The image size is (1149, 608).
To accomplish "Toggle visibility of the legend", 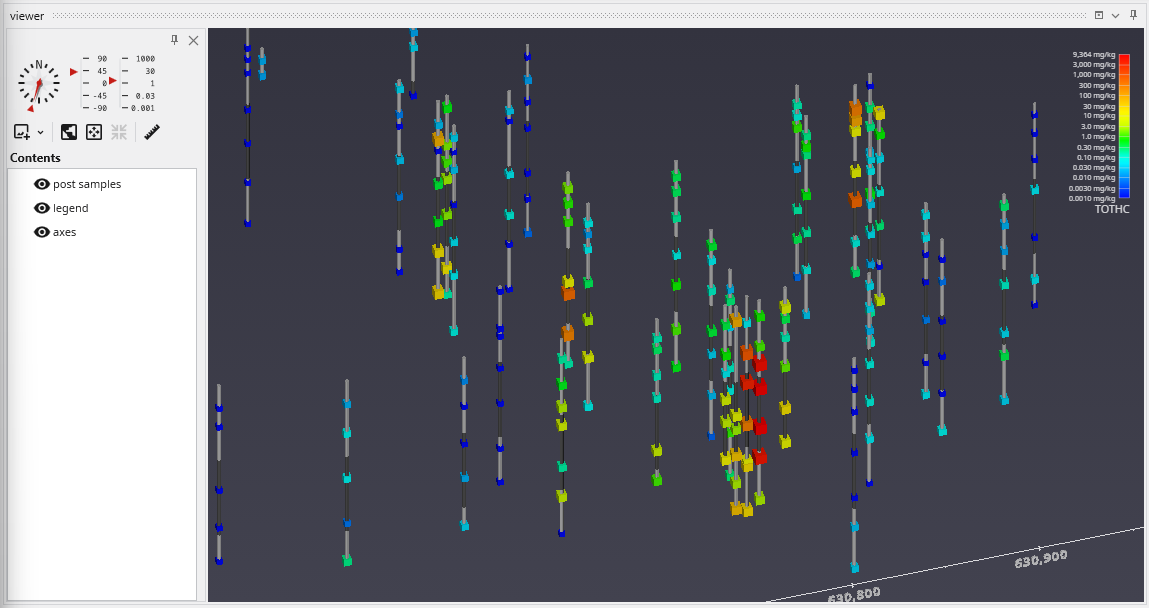I will [42, 208].
